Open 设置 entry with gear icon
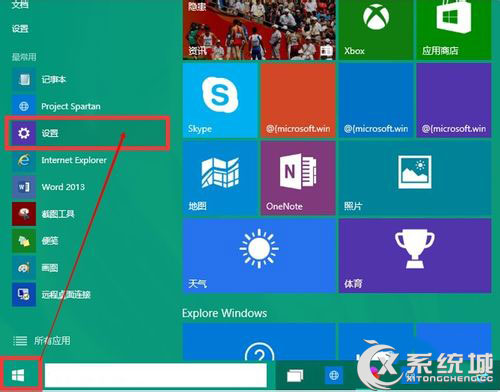The image size is (500, 392). coord(88,133)
